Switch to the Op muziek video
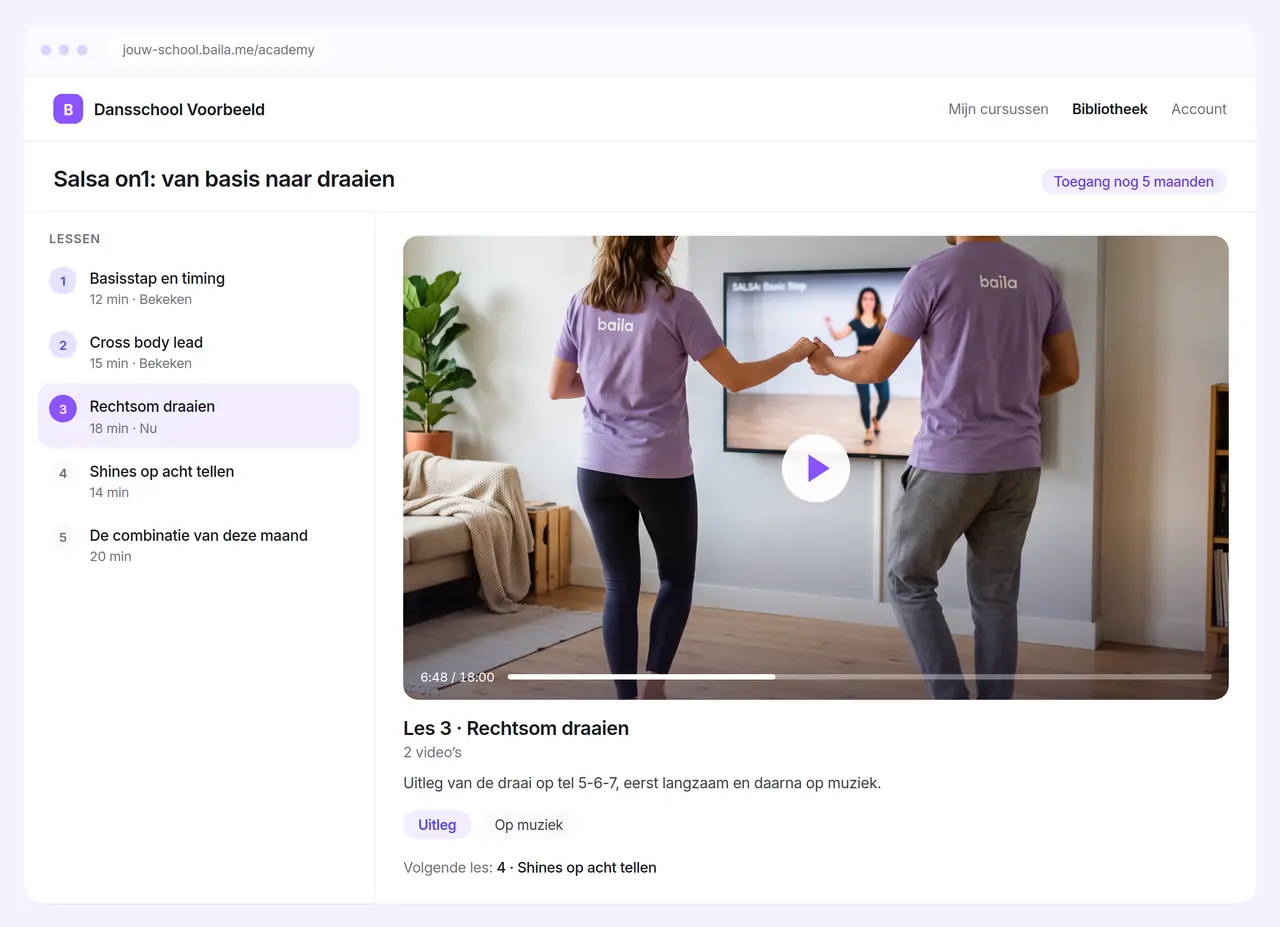 pyautogui.click(x=529, y=825)
